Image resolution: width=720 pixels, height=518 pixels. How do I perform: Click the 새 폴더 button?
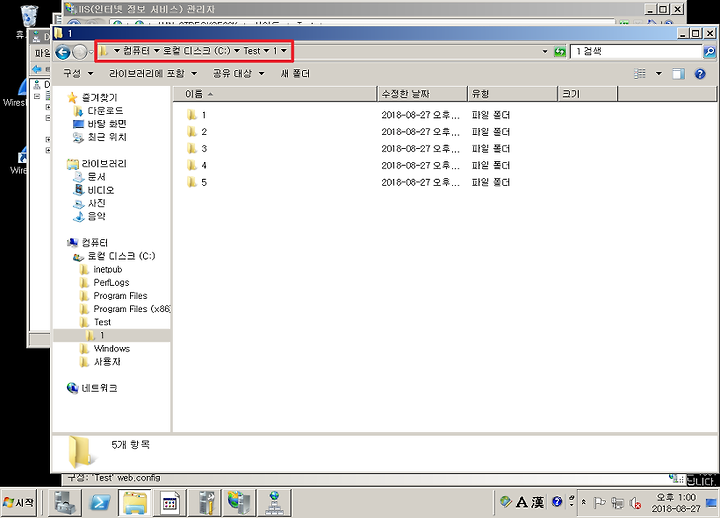295,73
